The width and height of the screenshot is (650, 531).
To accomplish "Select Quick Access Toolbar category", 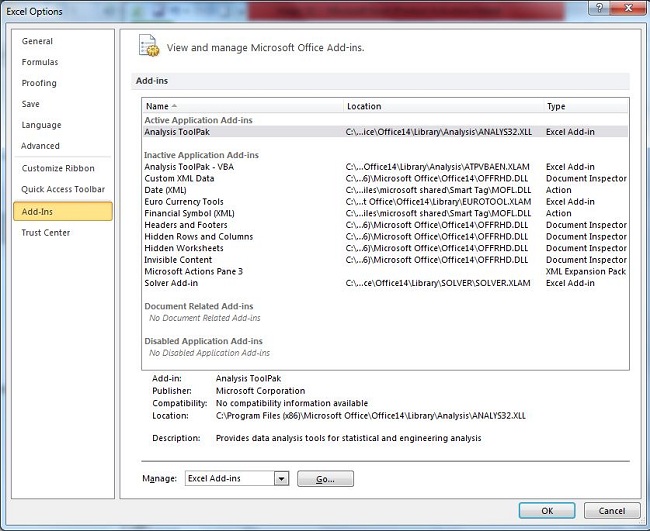I will (x=63, y=189).
